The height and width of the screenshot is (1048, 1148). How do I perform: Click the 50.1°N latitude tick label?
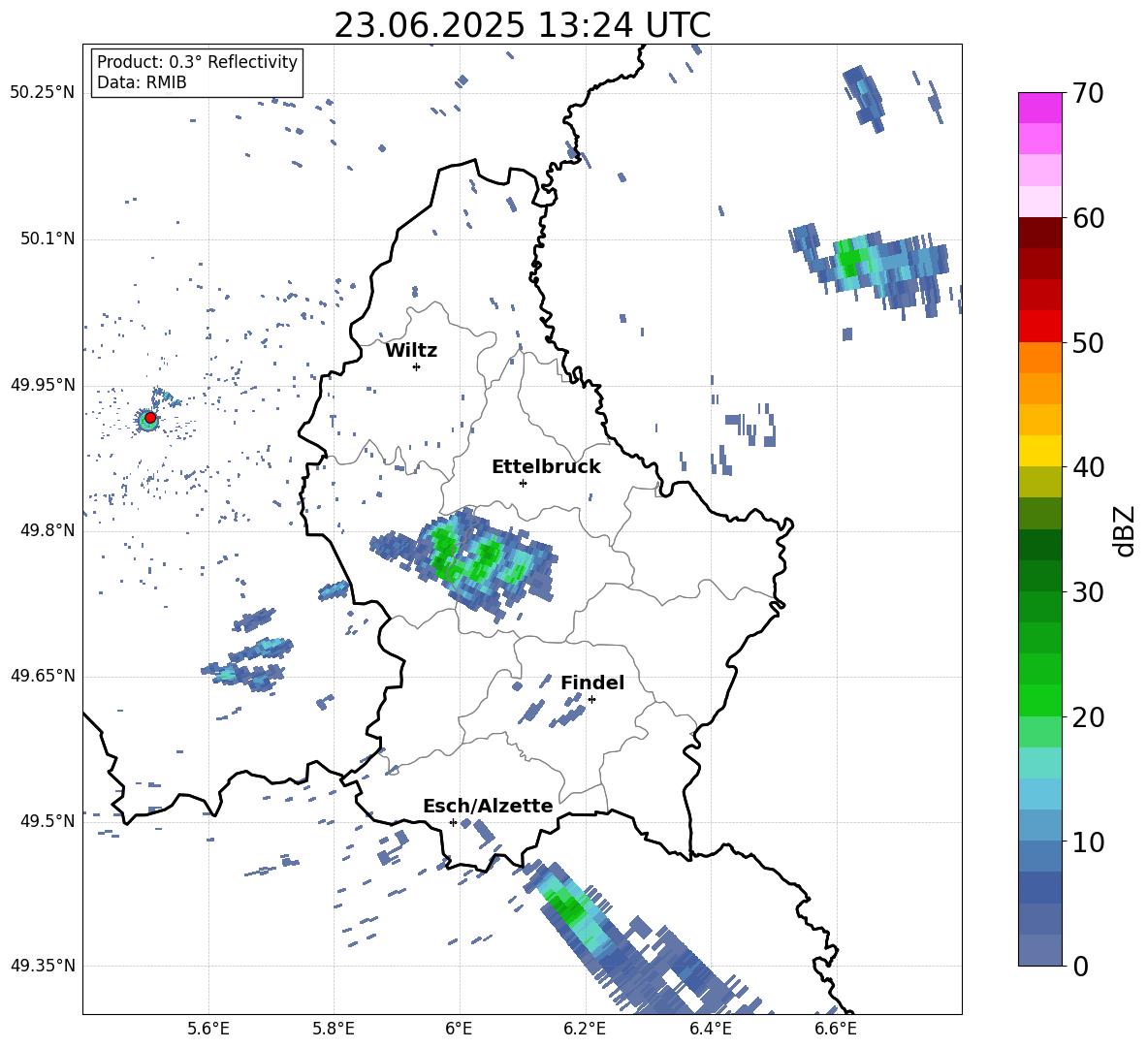[48, 238]
